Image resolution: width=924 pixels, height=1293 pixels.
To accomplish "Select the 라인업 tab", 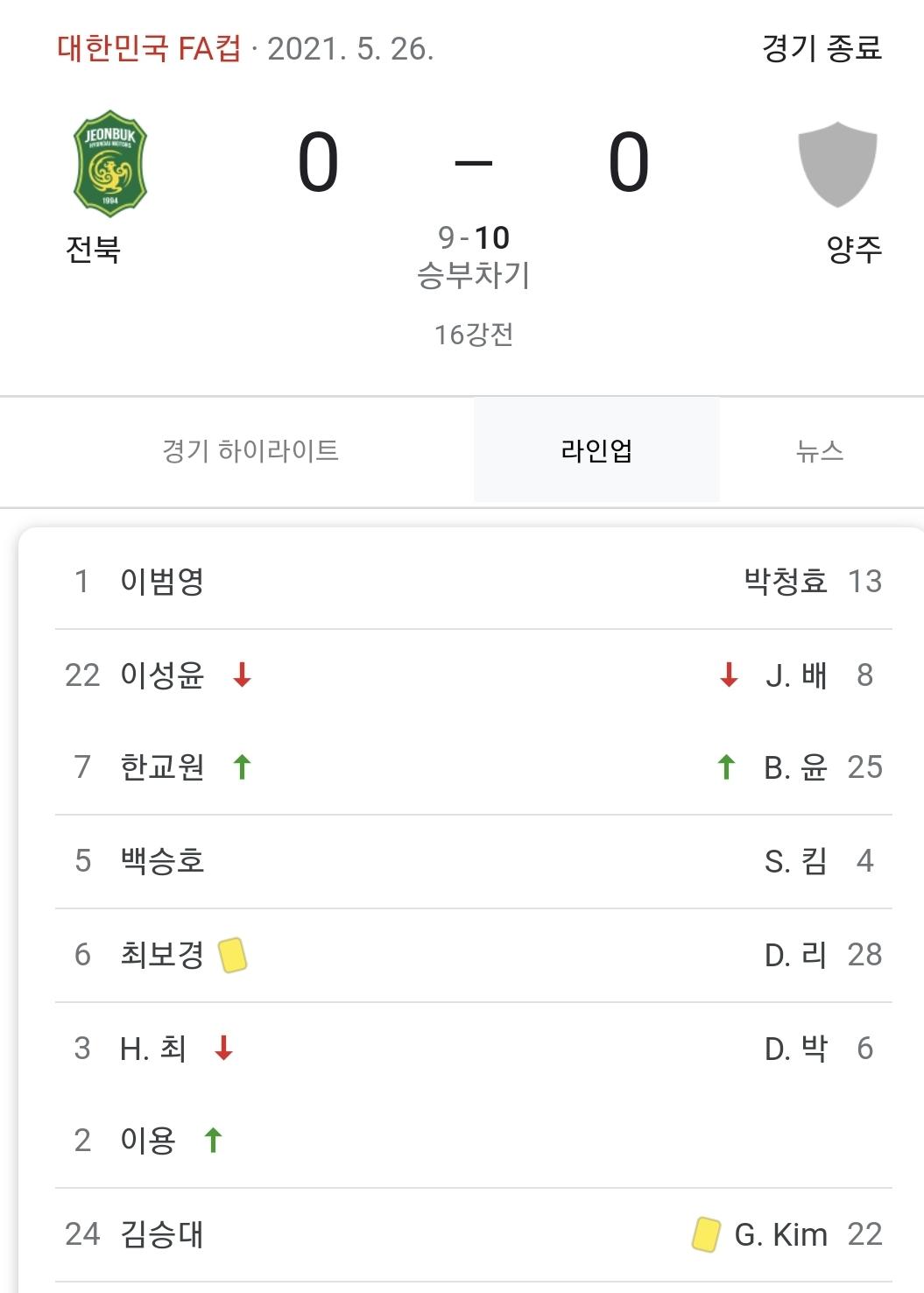I will coord(596,450).
